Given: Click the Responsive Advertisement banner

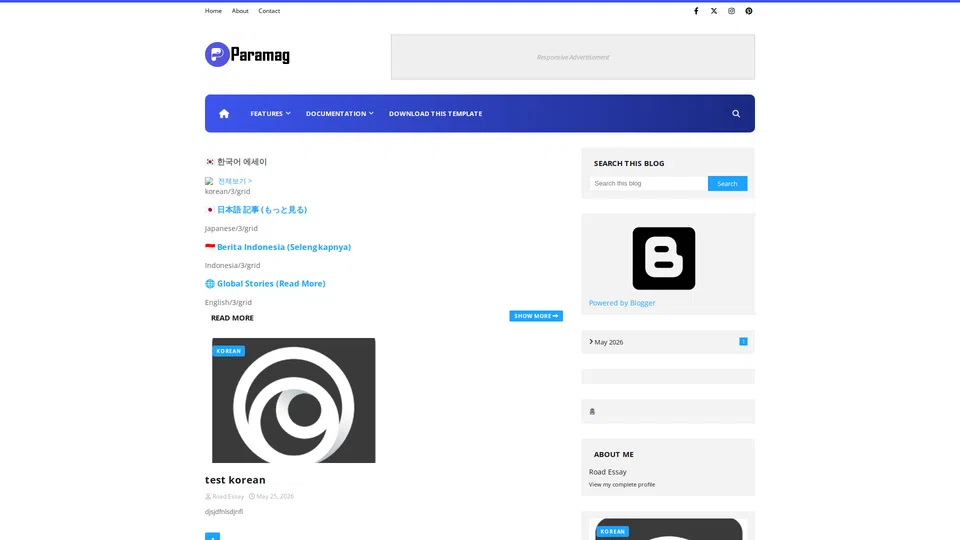Looking at the screenshot, I should point(573,57).
